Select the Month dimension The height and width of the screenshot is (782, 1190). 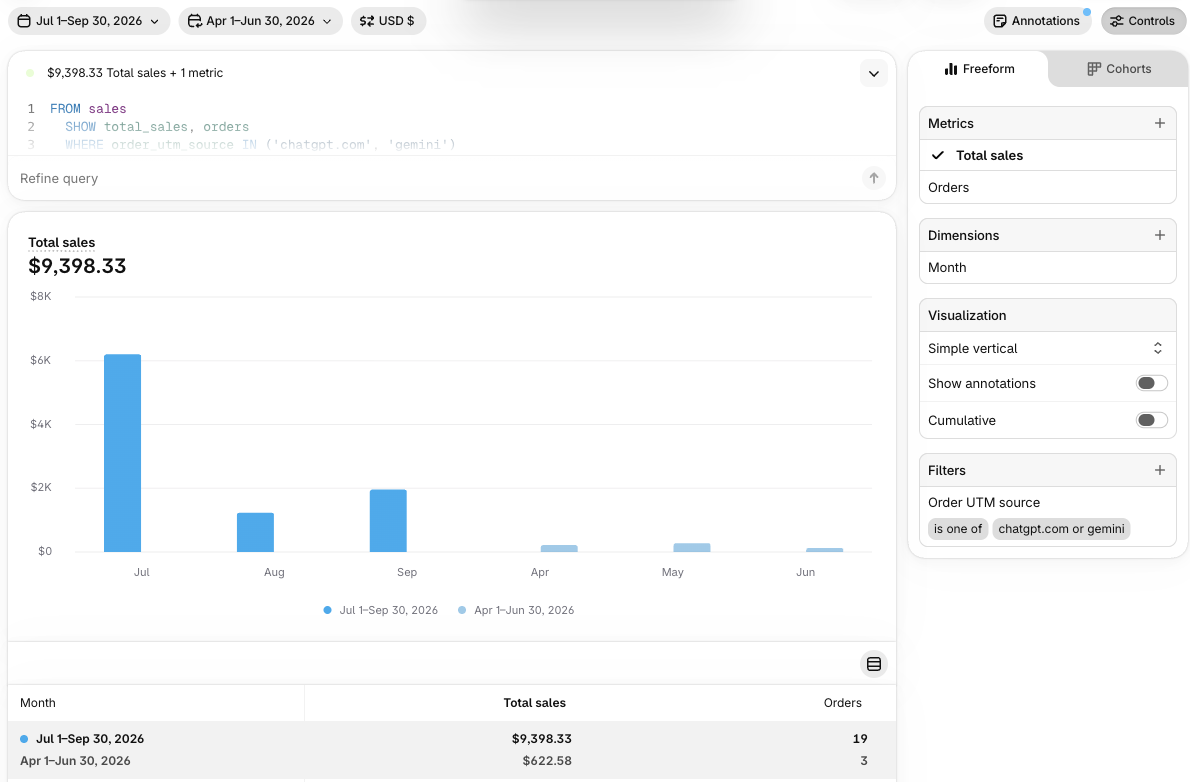pyautogui.click(x=1047, y=267)
